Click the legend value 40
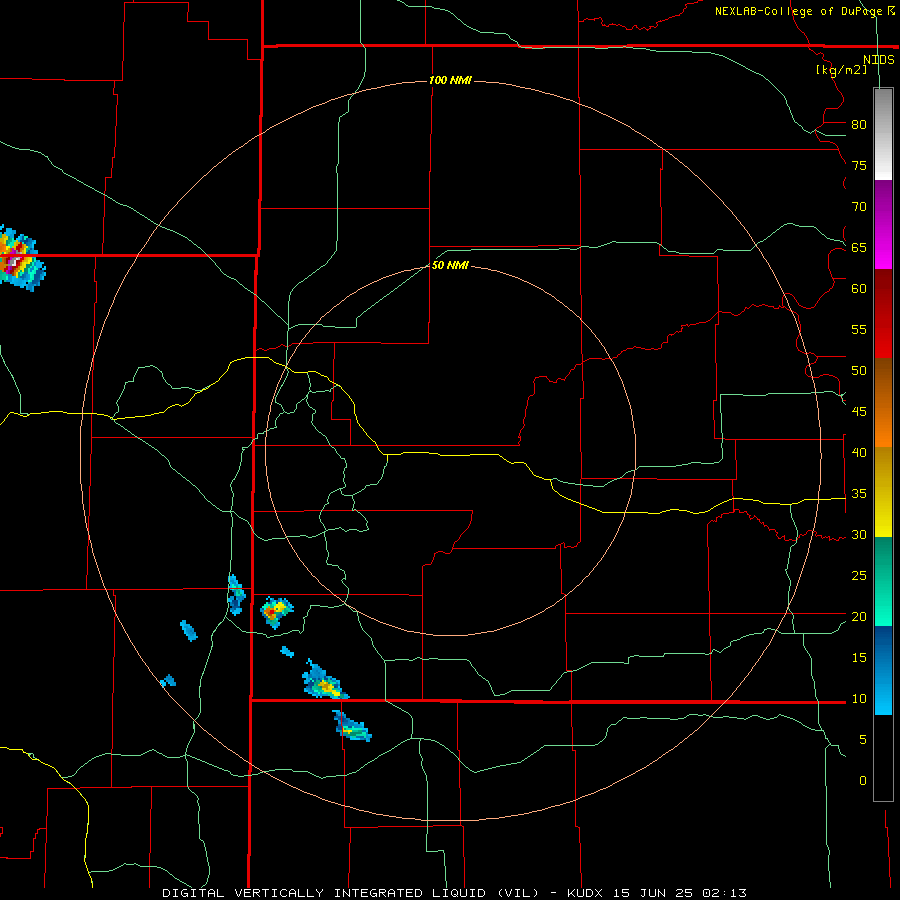The image size is (900, 900). point(859,452)
